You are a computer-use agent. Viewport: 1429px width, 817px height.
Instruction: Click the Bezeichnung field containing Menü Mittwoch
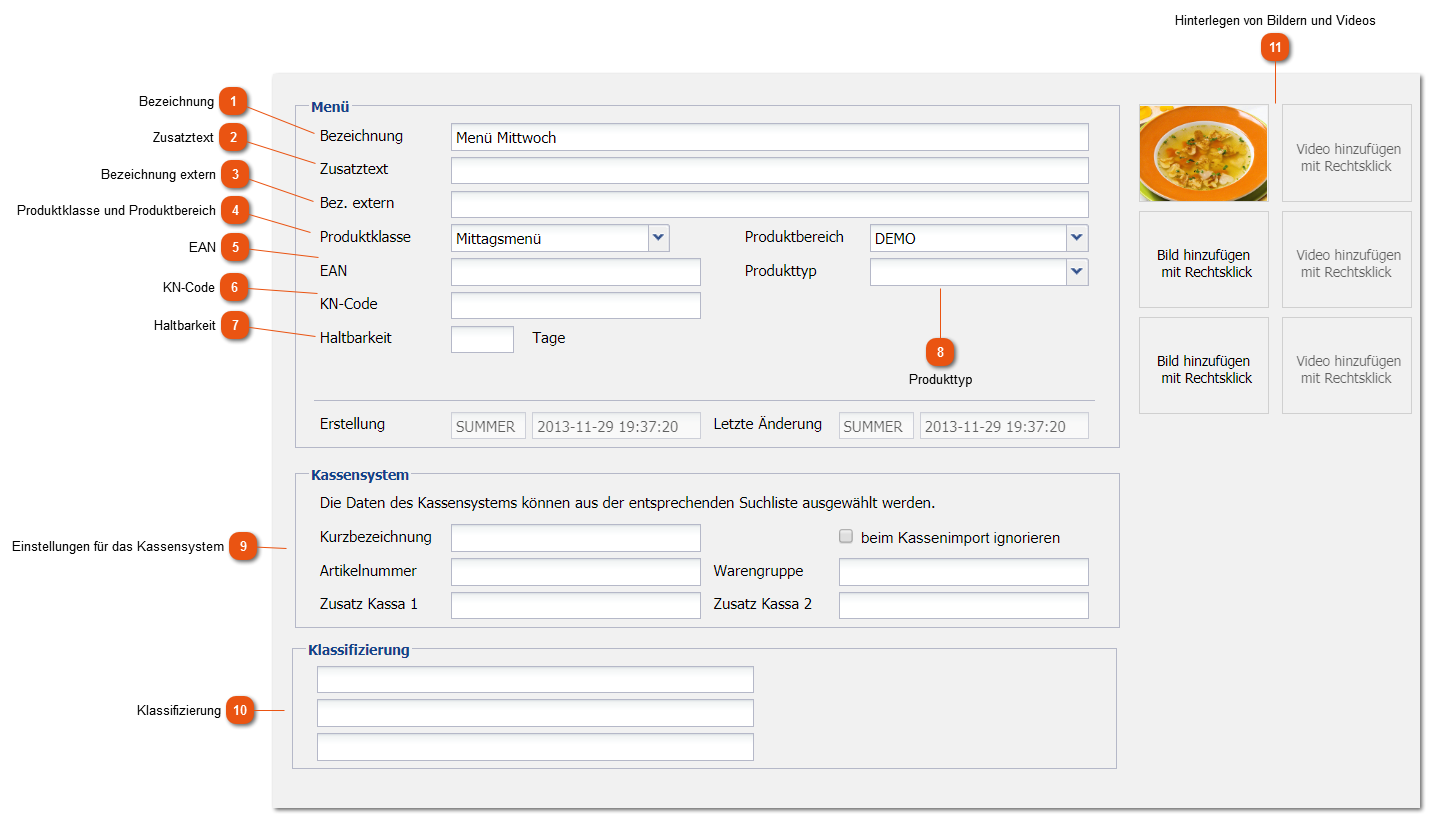(x=769, y=137)
